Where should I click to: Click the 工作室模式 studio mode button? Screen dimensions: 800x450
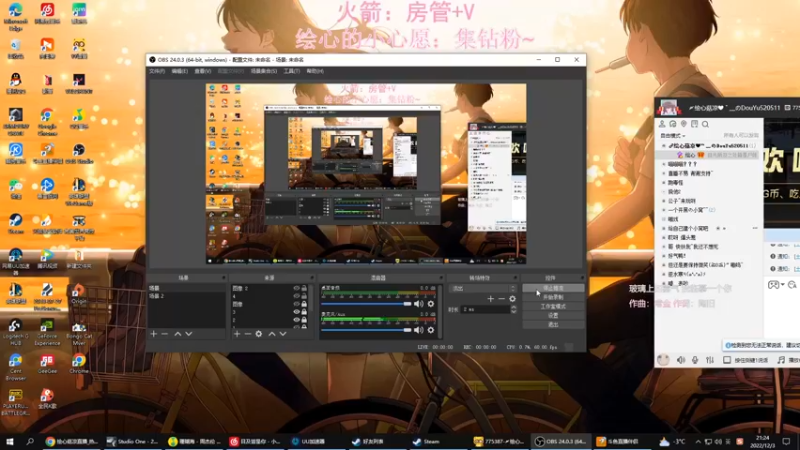coord(553,306)
